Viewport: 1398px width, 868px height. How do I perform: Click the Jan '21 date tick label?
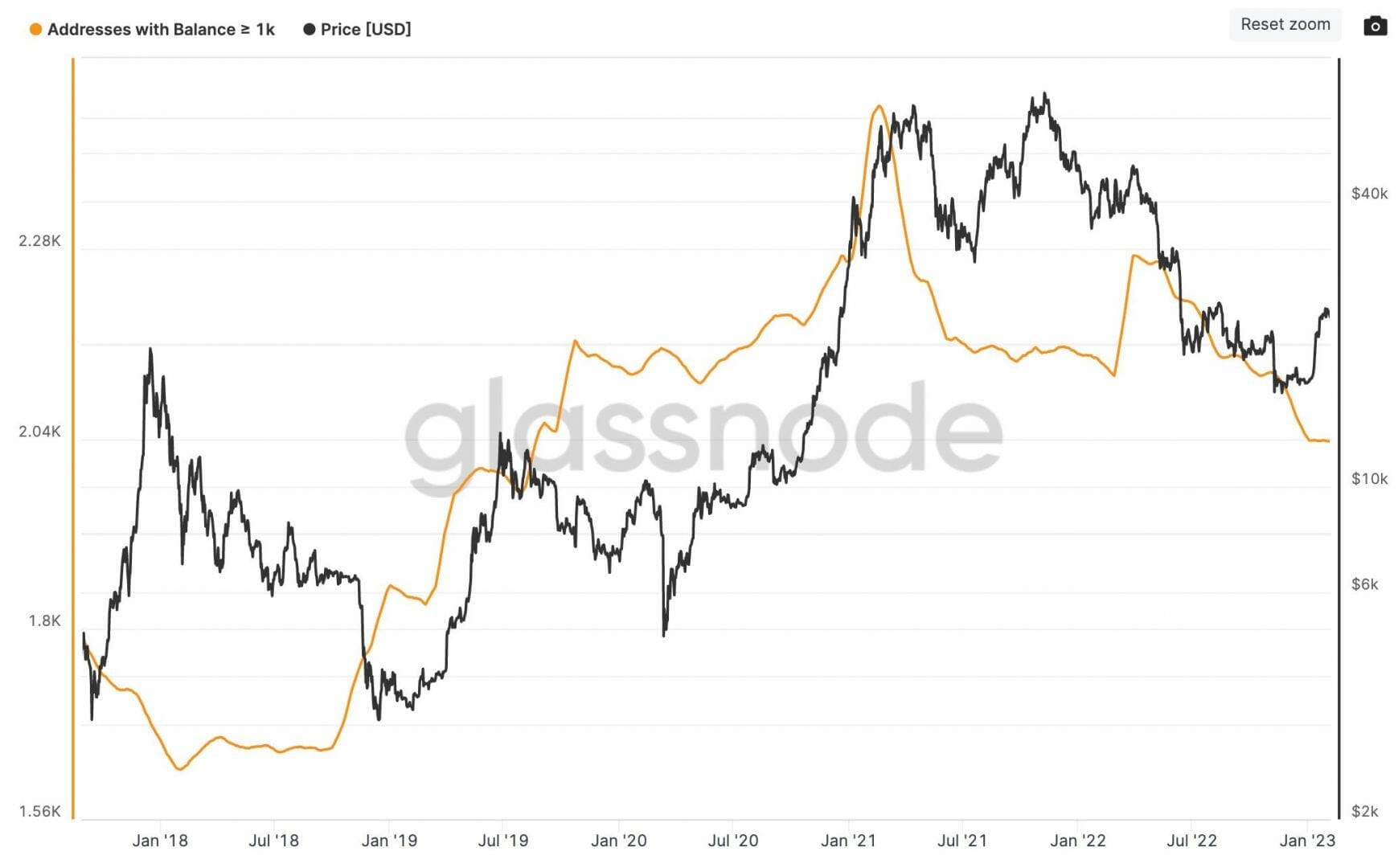click(x=848, y=841)
